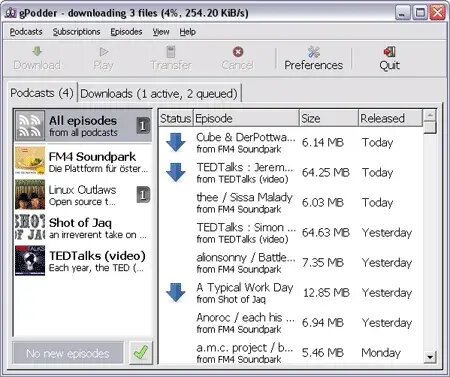The image size is (450, 377).
Task: Maximize the gPodder window
Action: [420, 13]
